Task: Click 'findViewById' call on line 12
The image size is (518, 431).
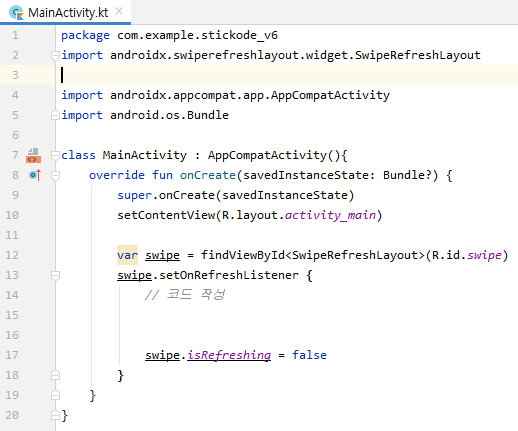Action: tap(243, 255)
